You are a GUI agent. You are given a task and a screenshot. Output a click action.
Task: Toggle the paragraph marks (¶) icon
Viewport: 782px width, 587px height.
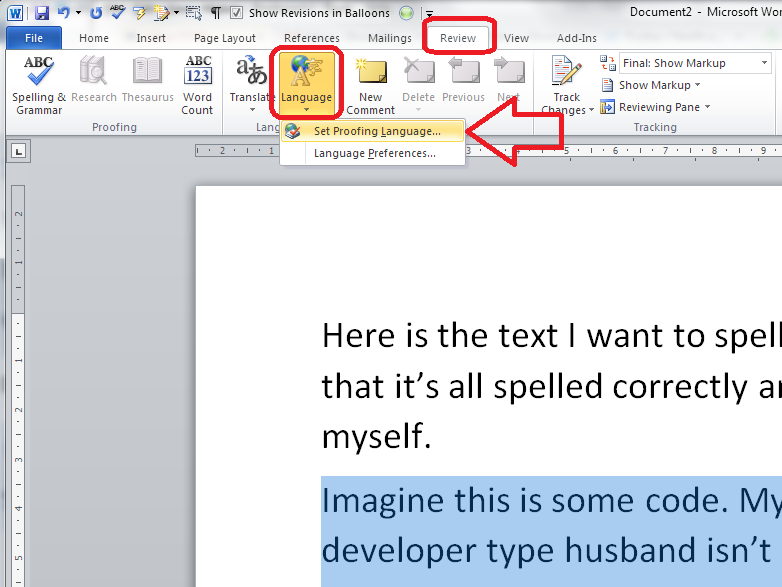tap(215, 13)
